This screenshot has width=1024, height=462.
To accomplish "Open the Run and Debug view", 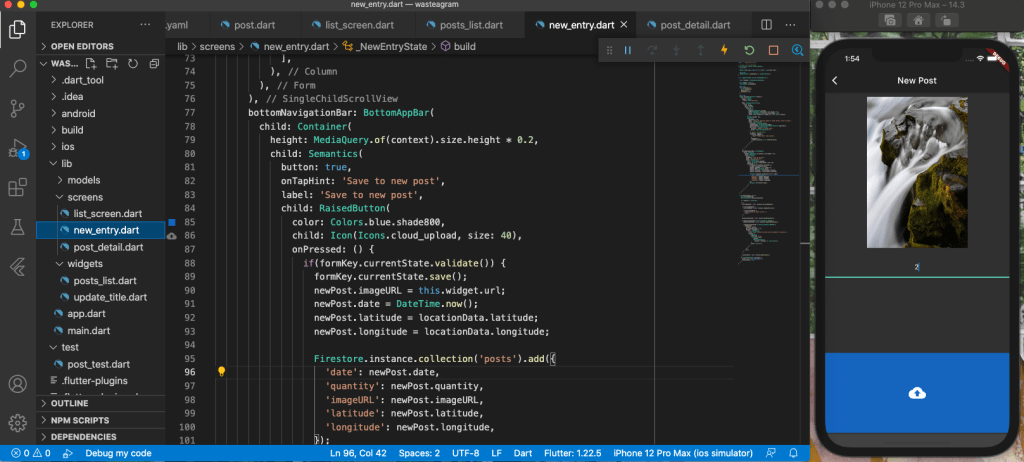I will pos(17,148).
